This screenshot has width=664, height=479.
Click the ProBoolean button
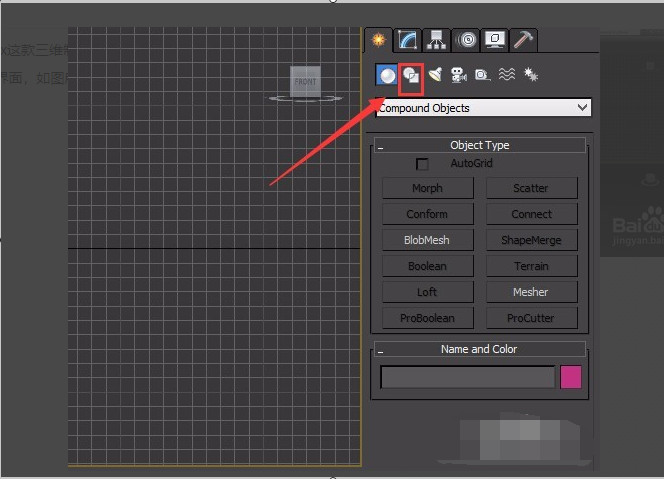[428, 318]
